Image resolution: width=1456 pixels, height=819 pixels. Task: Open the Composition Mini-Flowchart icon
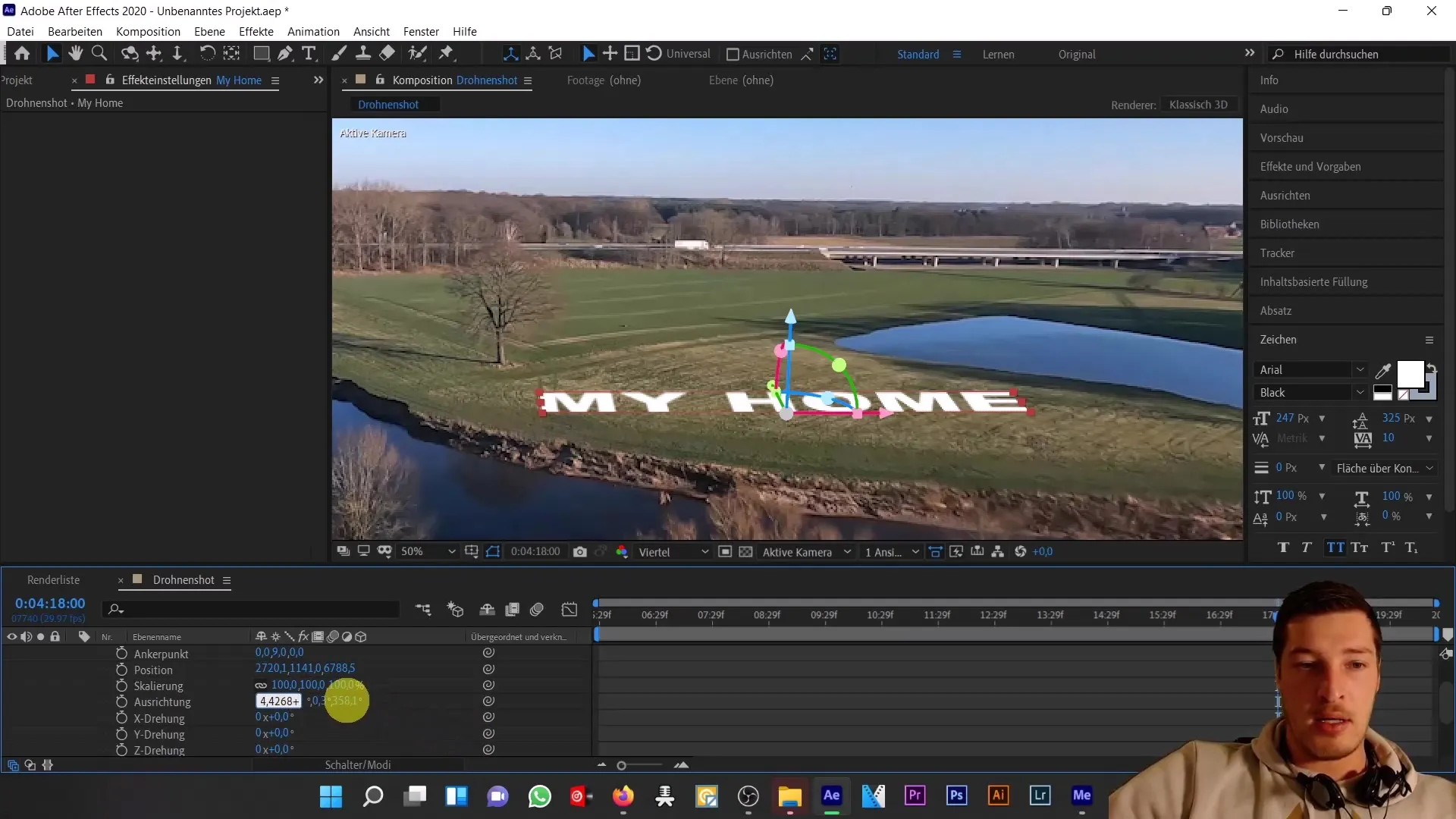pyautogui.click(x=423, y=609)
